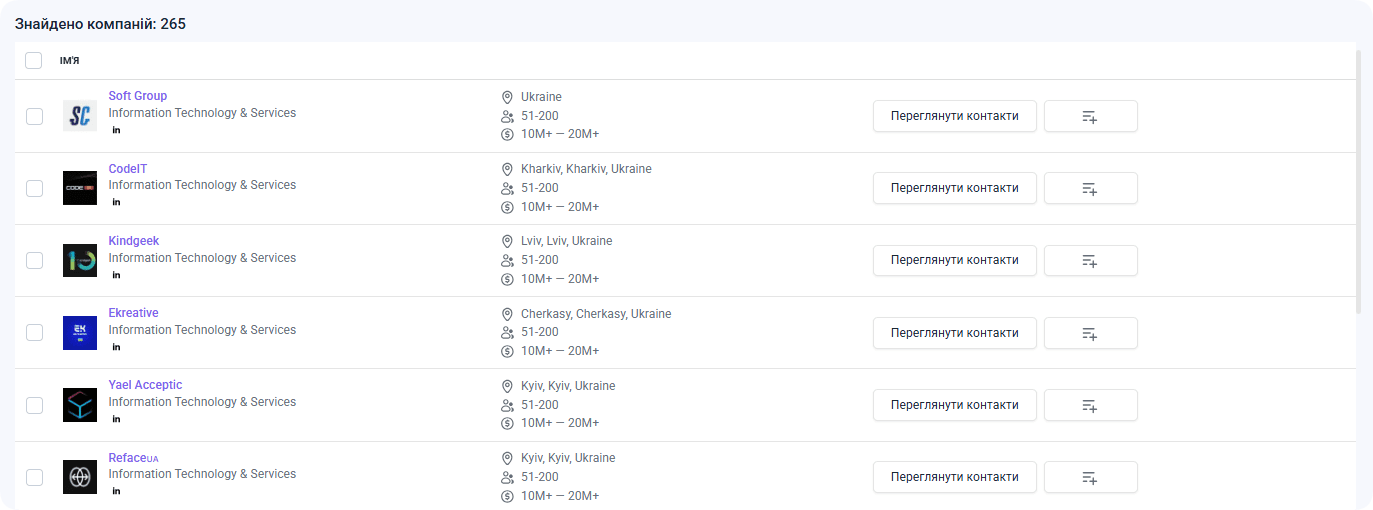1373x510 pixels.
Task: Open the Ekreative company name link
Action: (x=133, y=313)
